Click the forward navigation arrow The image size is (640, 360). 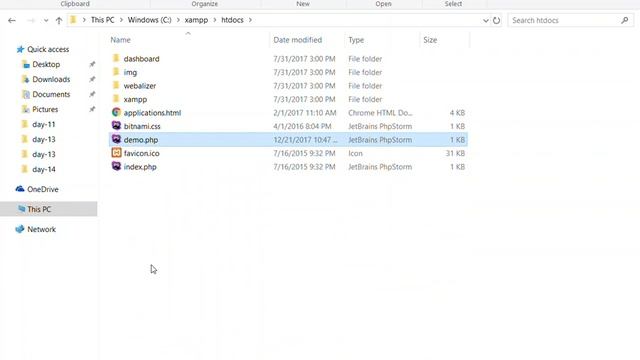(31, 20)
